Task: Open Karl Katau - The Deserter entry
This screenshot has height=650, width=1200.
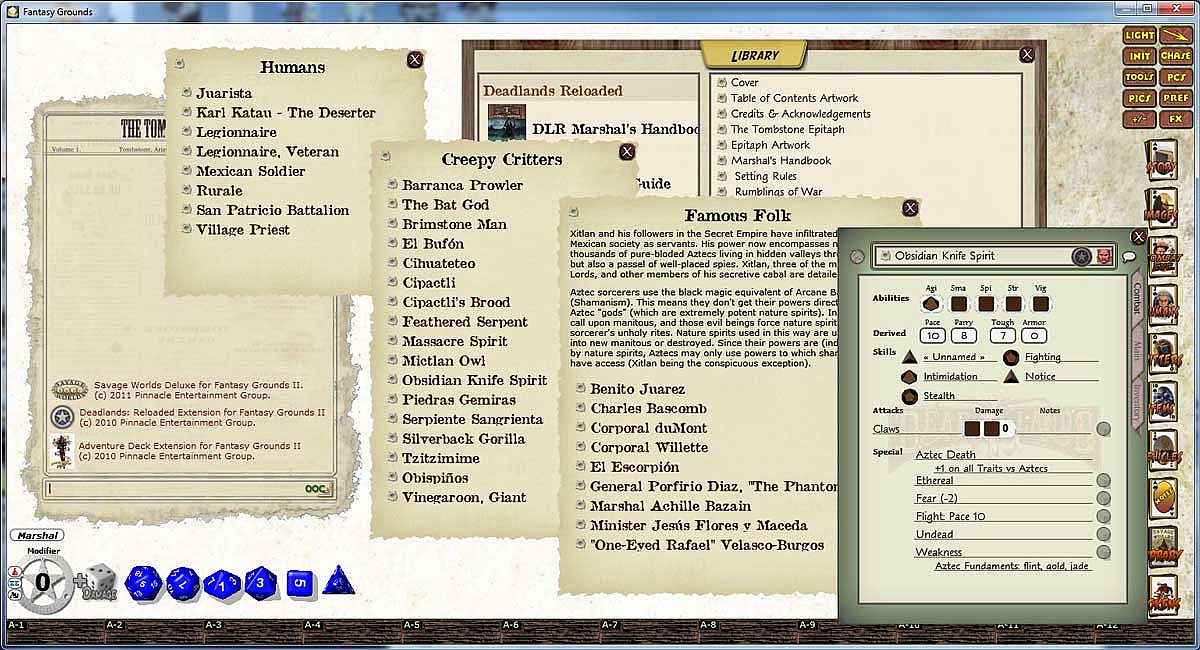Action: point(286,113)
